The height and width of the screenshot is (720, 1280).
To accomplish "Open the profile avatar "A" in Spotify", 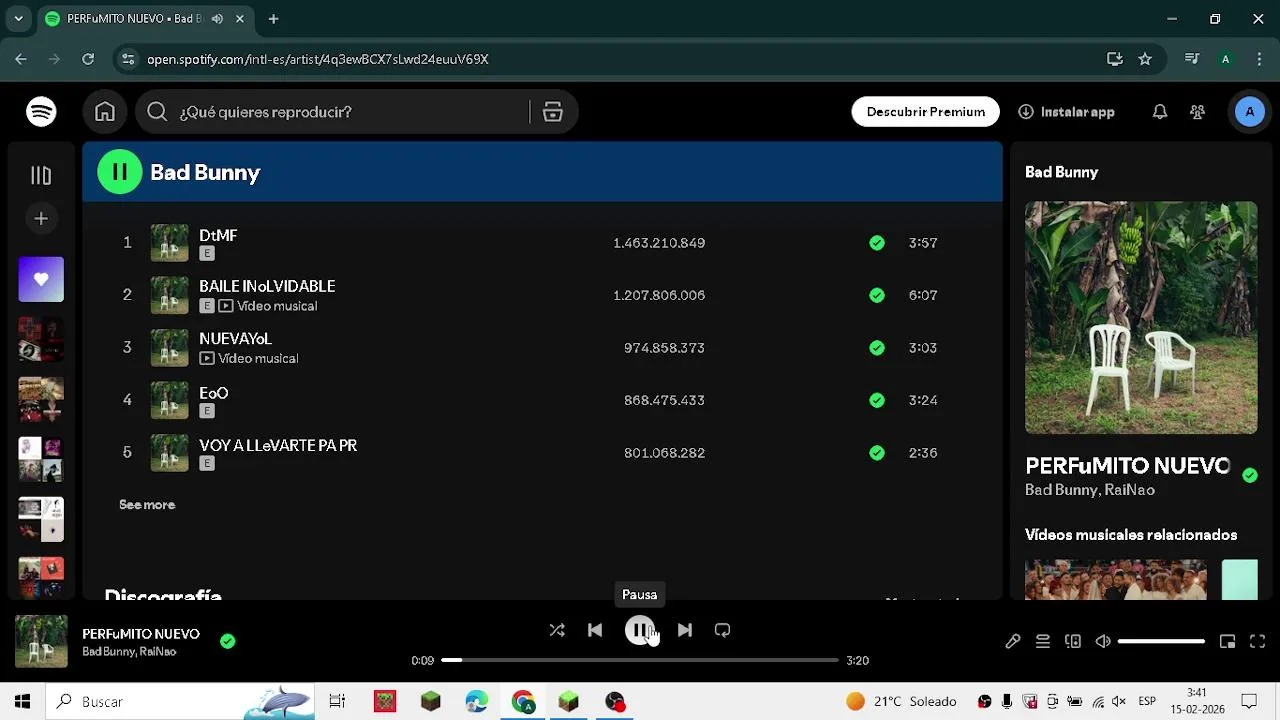I will click(x=1249, y=112).
